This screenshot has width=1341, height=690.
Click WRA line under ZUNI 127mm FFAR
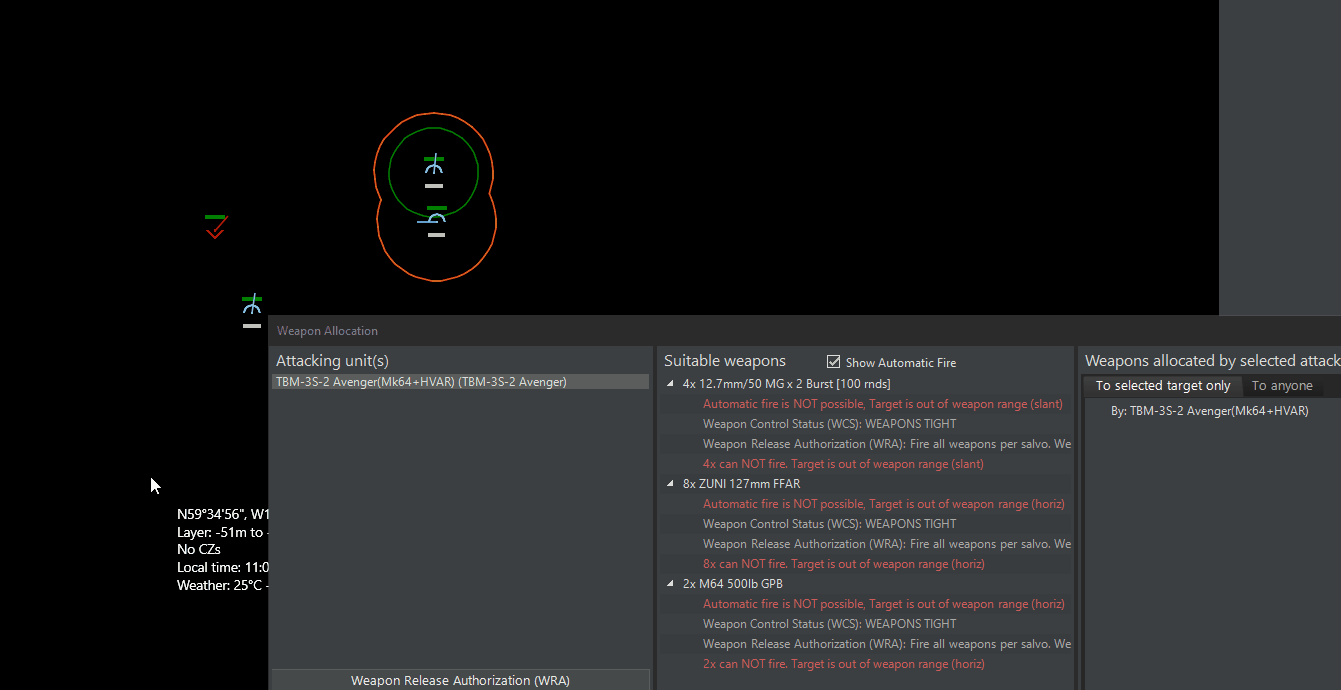[x=887, y=544]
